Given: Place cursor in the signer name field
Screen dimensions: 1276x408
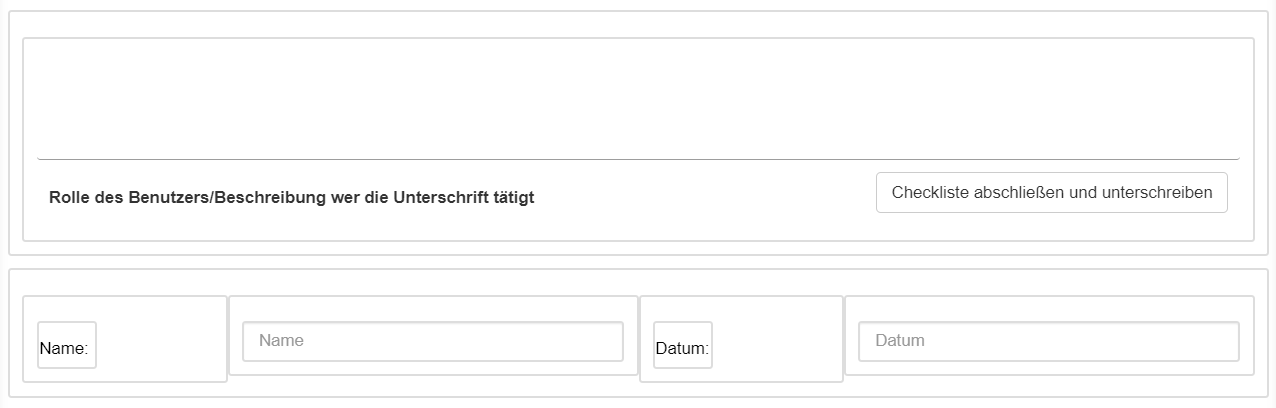Looking at the screenshot, I should (432, 341).
